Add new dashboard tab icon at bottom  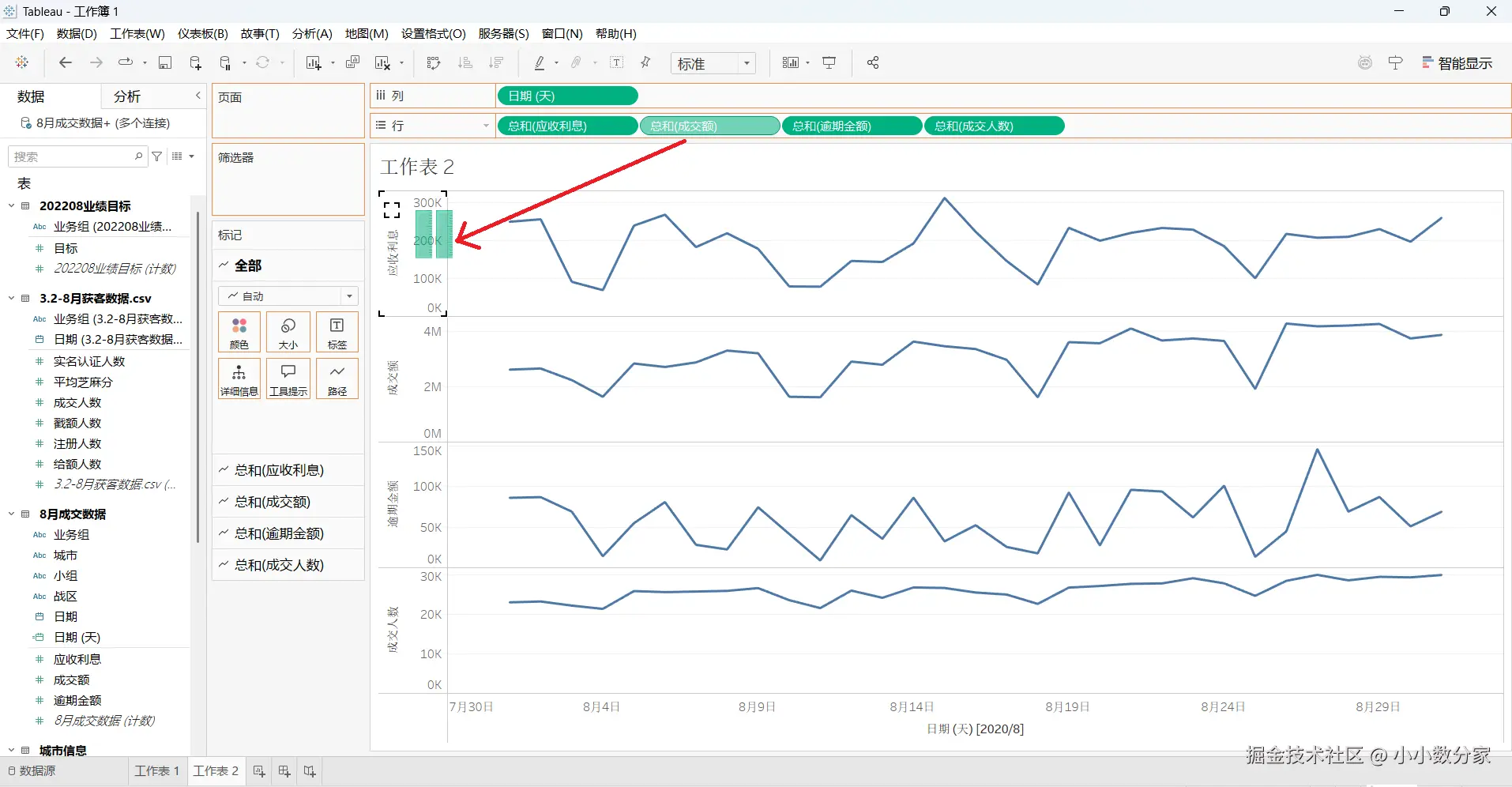(284, 771)
